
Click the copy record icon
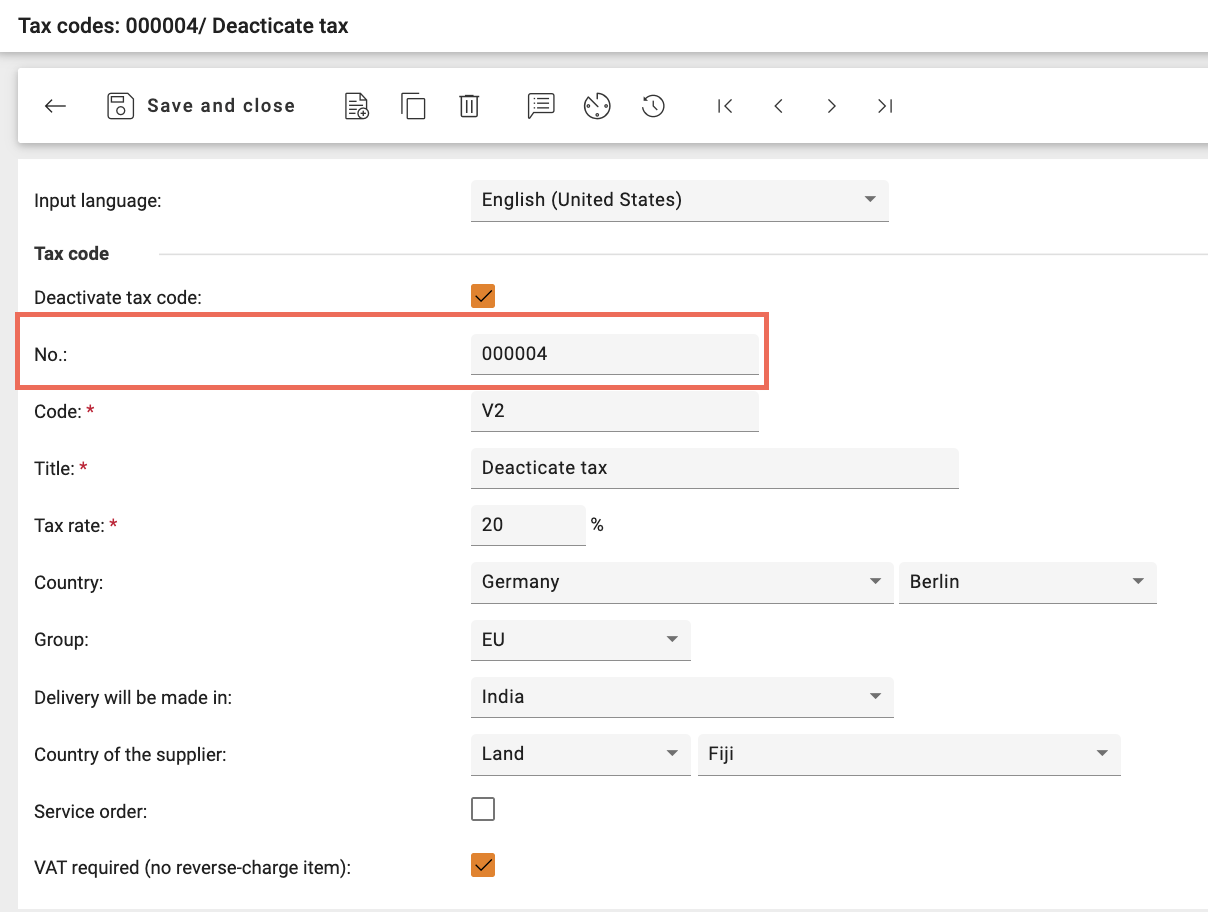pyautogui.click(x=413, y=106)
